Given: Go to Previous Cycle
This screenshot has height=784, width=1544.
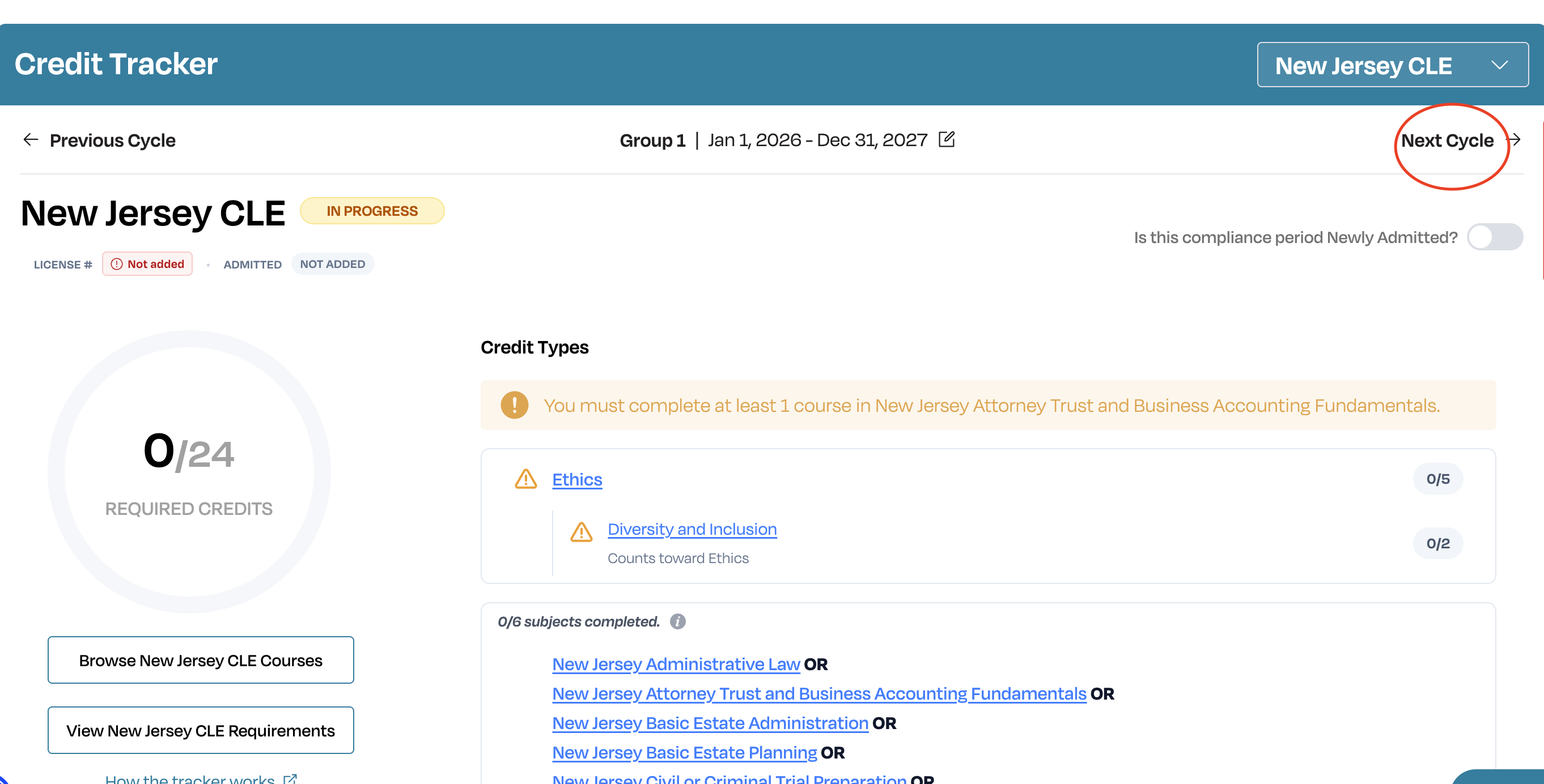Looking at the screenshot, I should (112, 140).
